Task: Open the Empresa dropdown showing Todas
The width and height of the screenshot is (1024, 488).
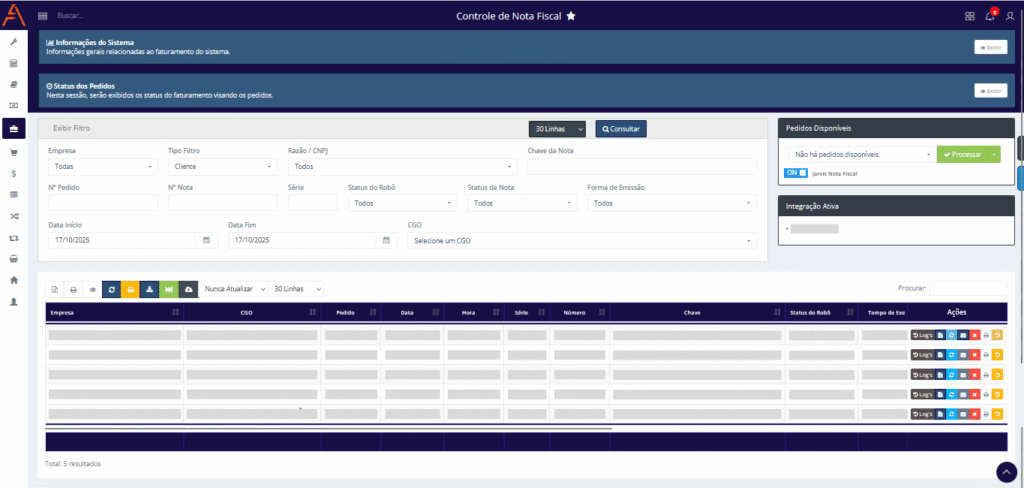Action: [x=102, y=166]
